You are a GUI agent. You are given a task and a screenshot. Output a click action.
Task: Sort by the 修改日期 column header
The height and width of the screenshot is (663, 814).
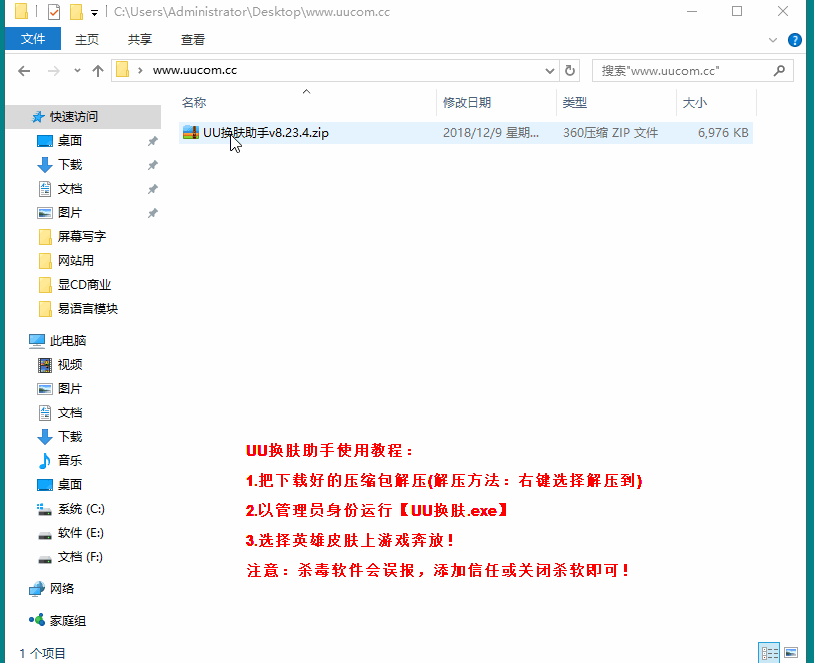(x=467, y=103)
